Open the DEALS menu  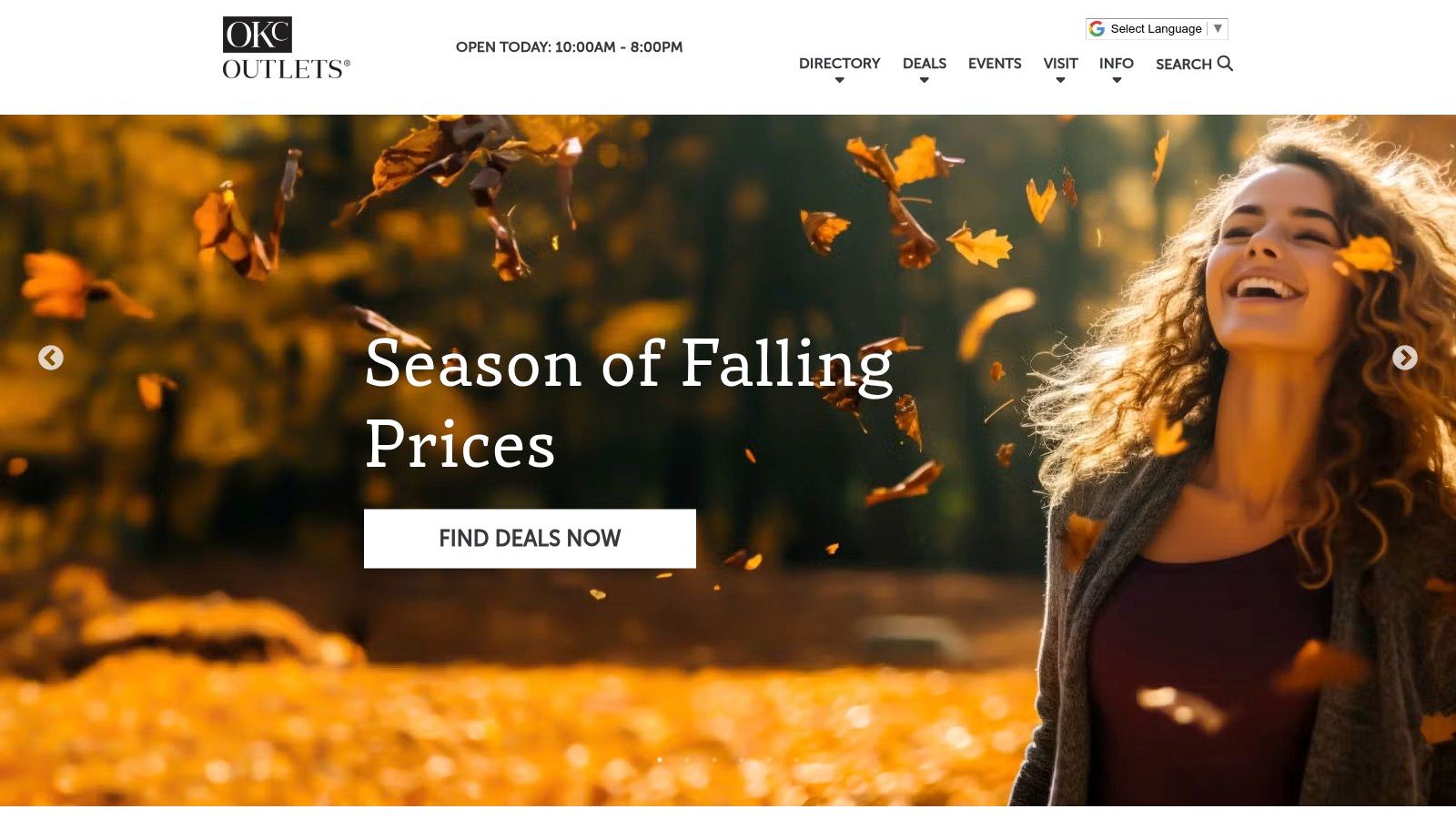(x=924, y=64)
